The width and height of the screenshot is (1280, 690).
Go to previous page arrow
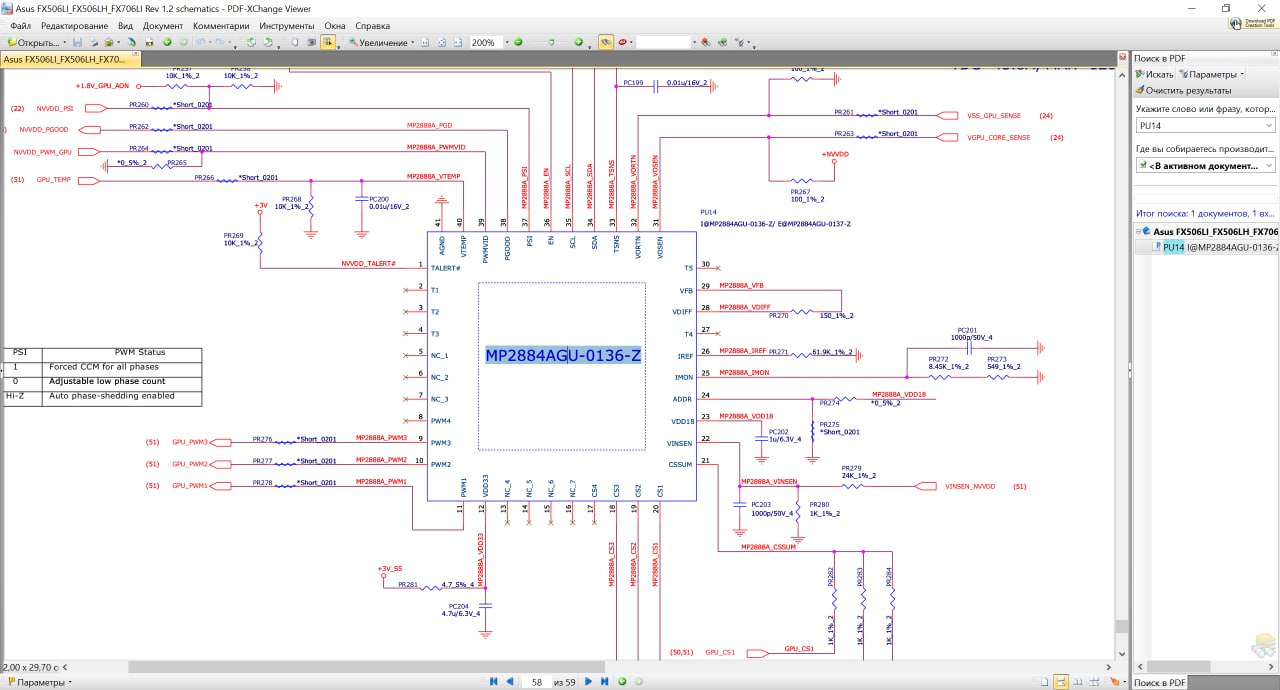click(x=509, y=682)
